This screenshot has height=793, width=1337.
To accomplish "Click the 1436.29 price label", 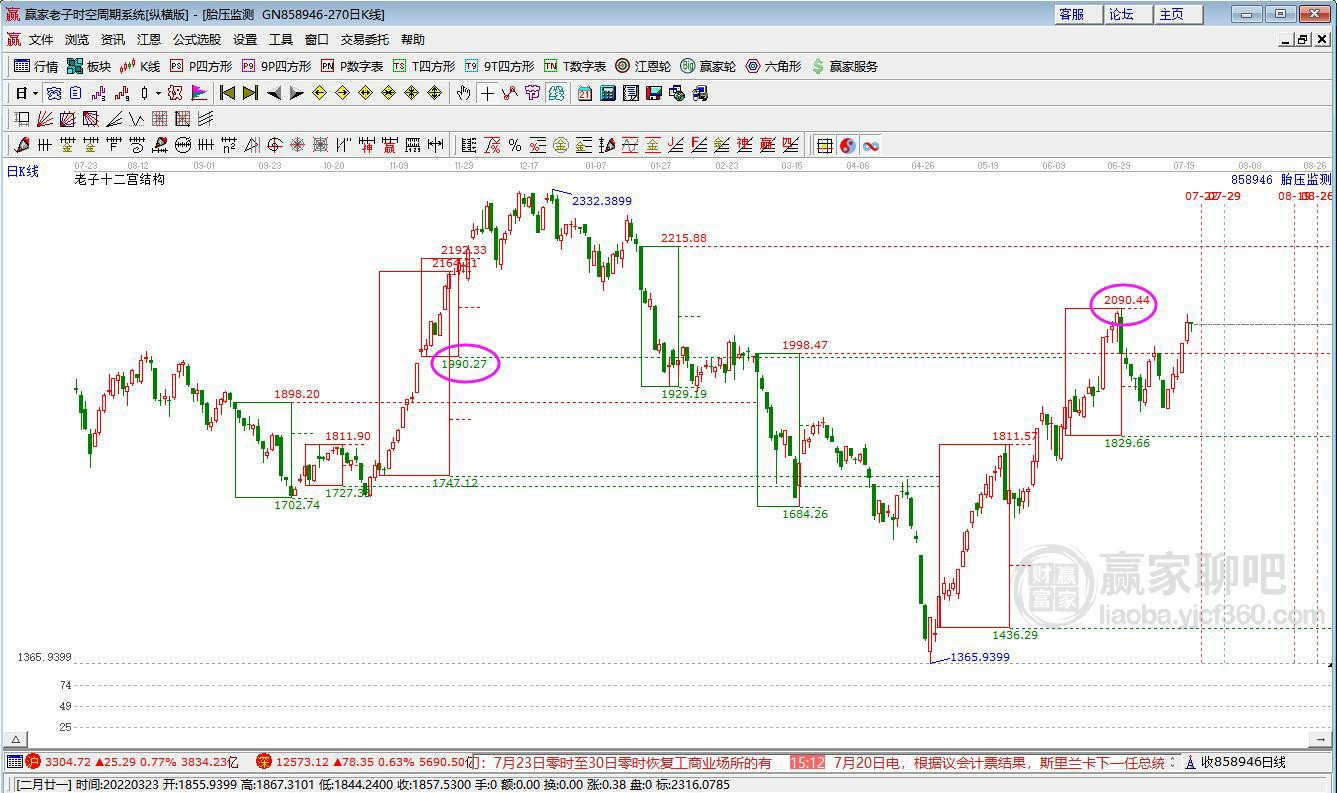I will 1015,635.
